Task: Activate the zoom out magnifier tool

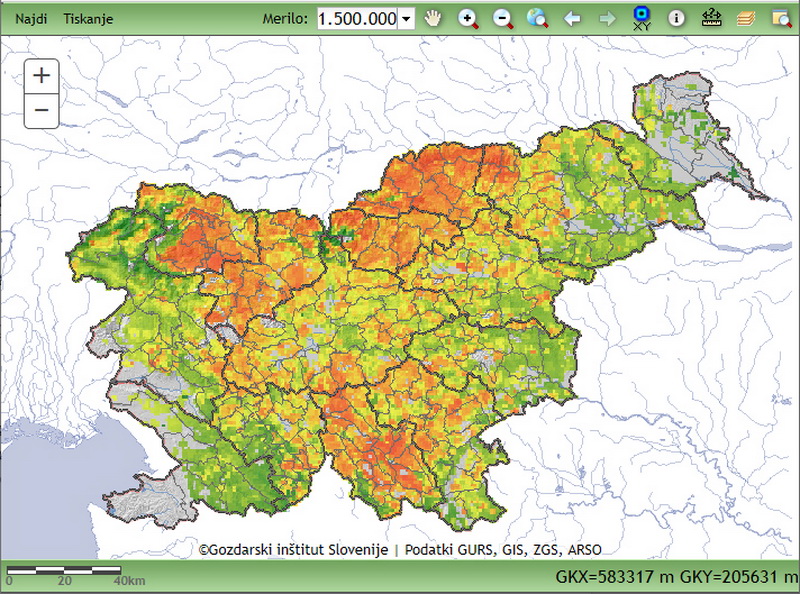Action: (503, 19)
